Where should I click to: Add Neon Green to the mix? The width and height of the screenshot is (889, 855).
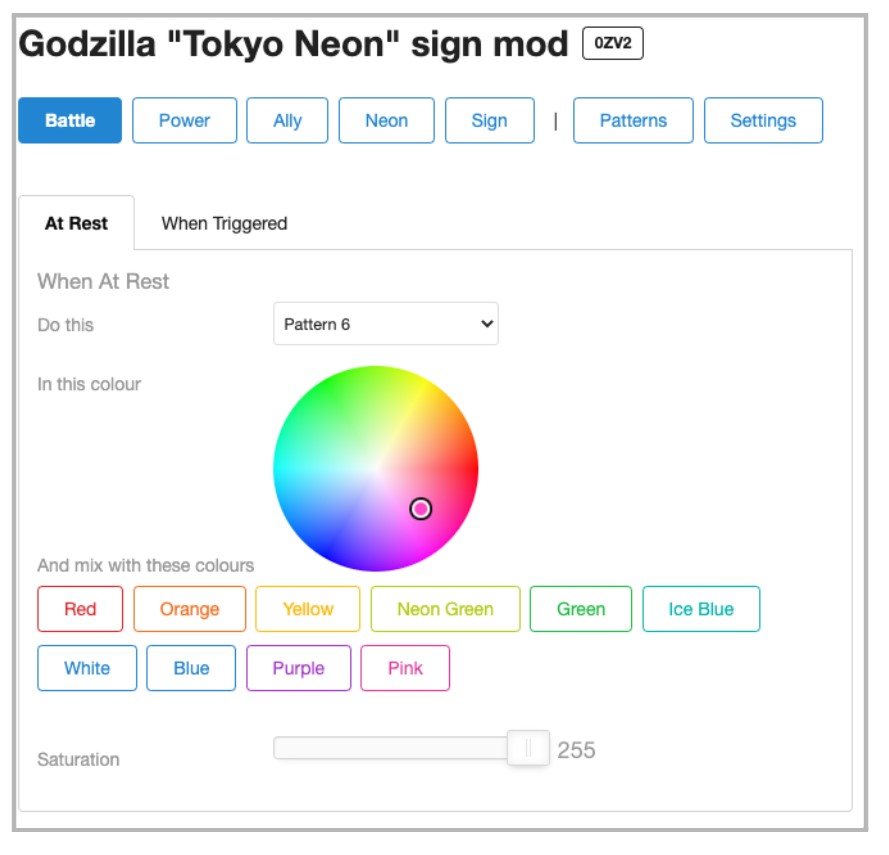pyautogui.click(x=446, y=609)
